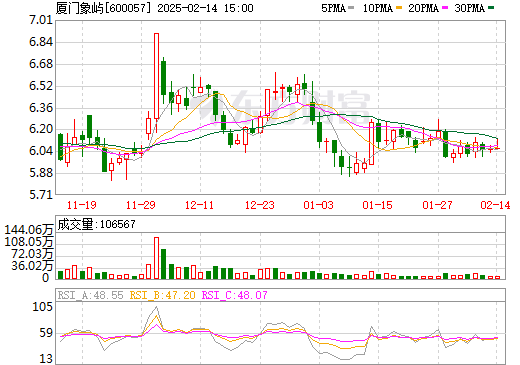
Task: Select the 01-15 date axis label
Action: tap(378, 205)
